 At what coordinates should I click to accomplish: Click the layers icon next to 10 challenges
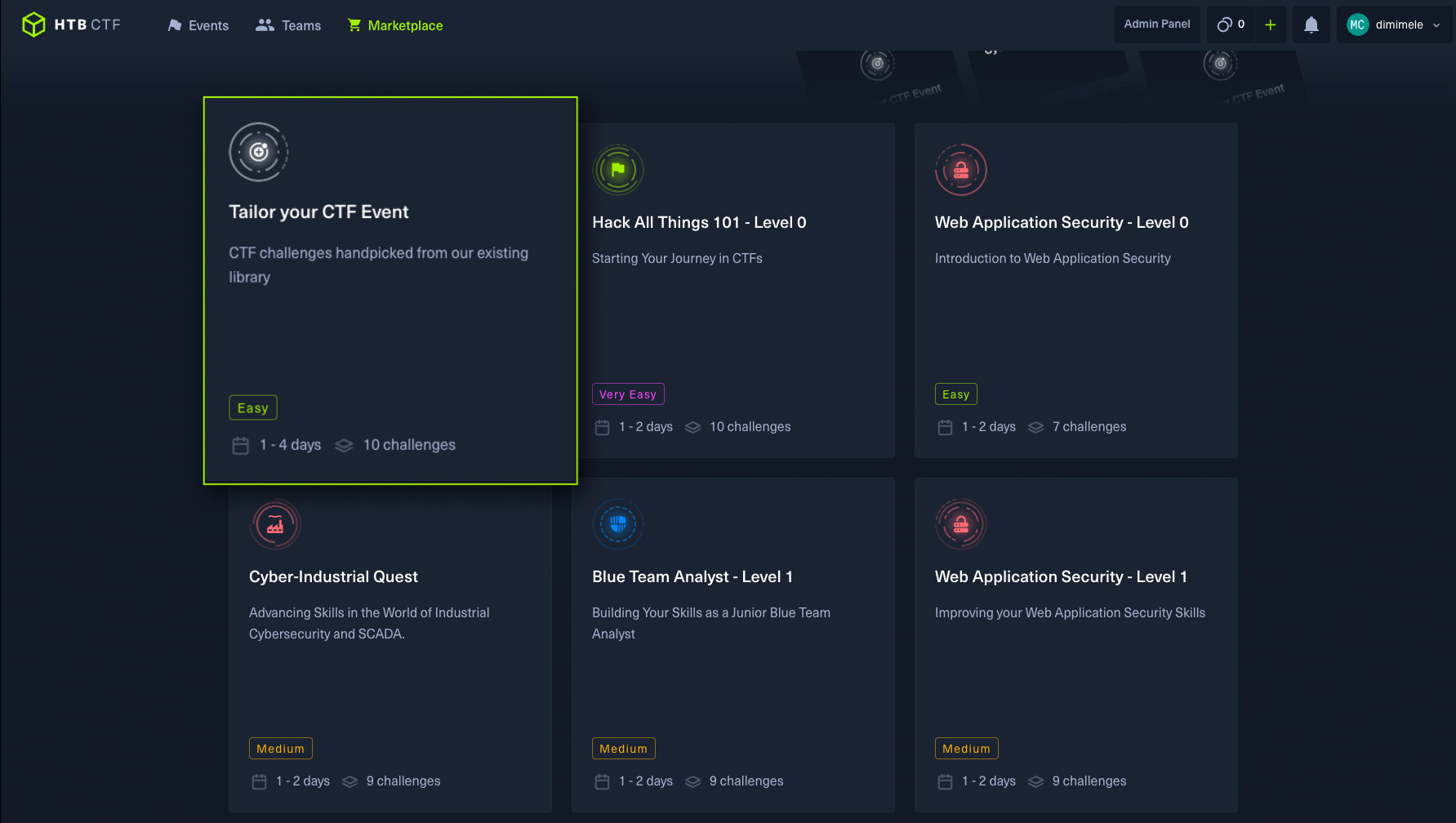point(344,445)
